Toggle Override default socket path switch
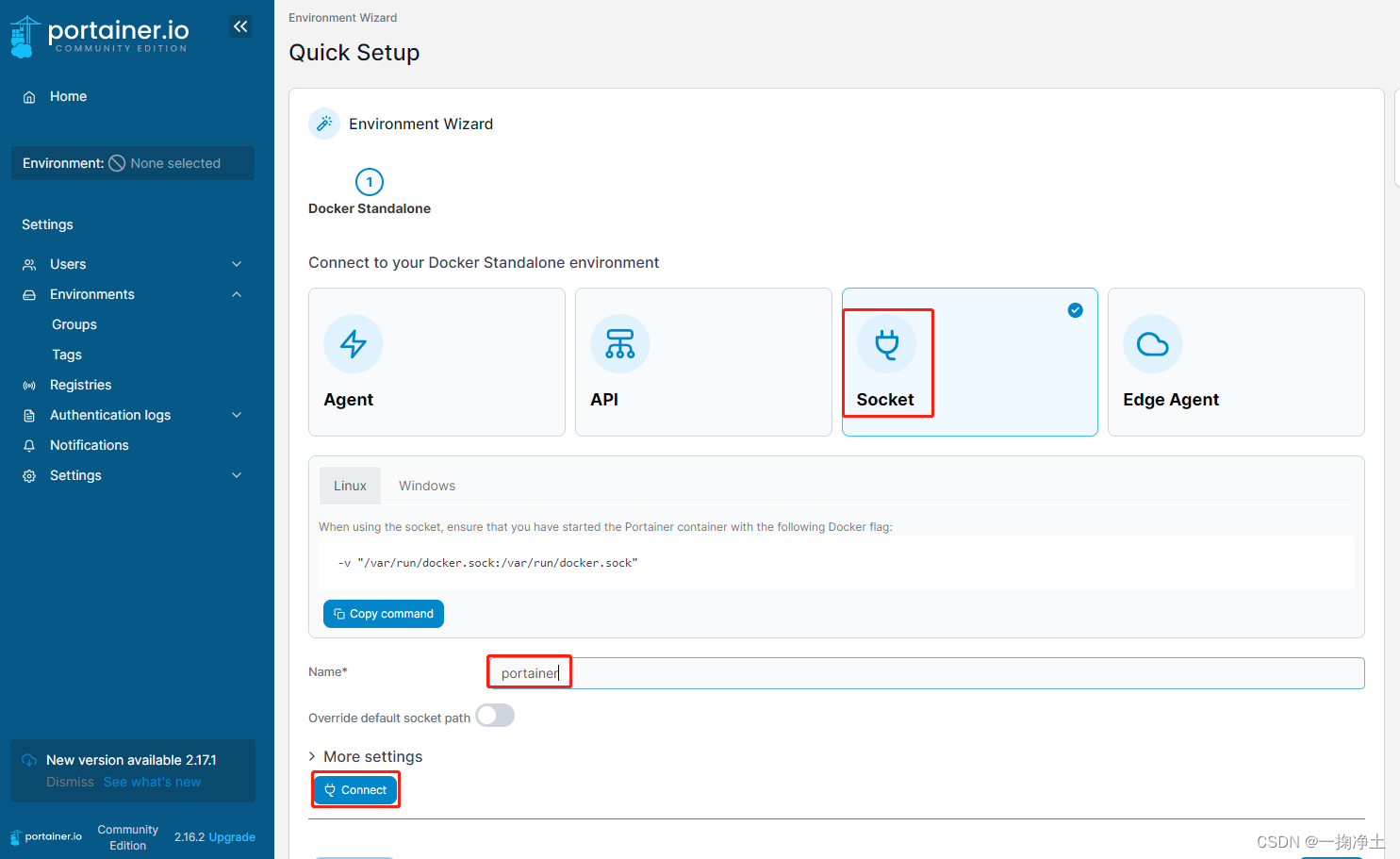This screenshot has height=859, width=1400. 495,716
